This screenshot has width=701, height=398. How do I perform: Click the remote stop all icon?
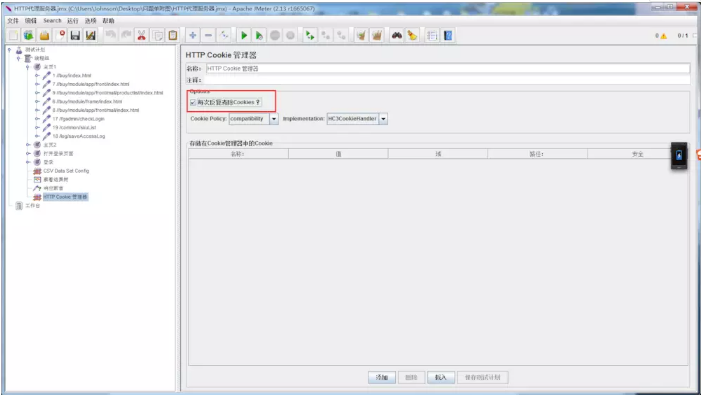point(325,35)
